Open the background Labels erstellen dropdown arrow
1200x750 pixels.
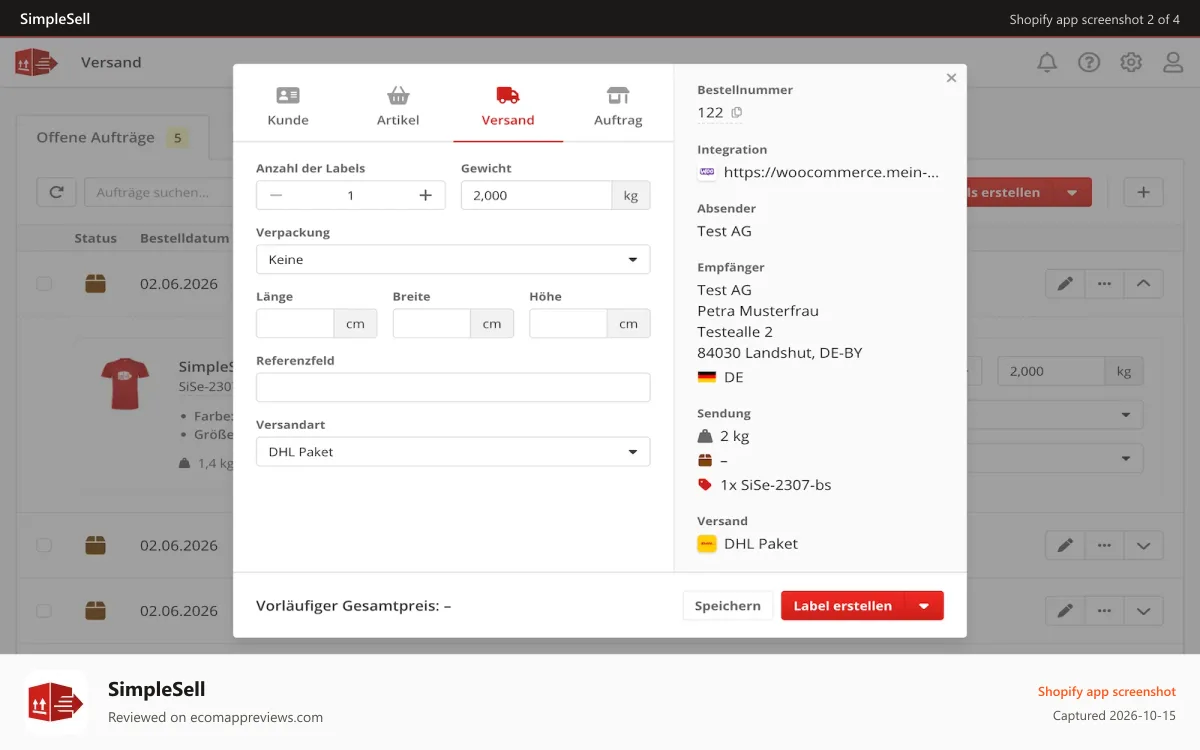1072,192
